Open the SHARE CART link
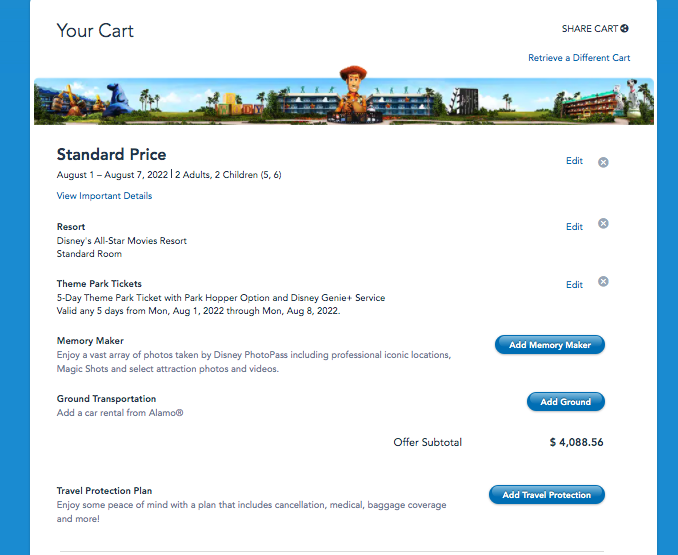Viewport: 678px width, 555px height. tap(590, 29)
